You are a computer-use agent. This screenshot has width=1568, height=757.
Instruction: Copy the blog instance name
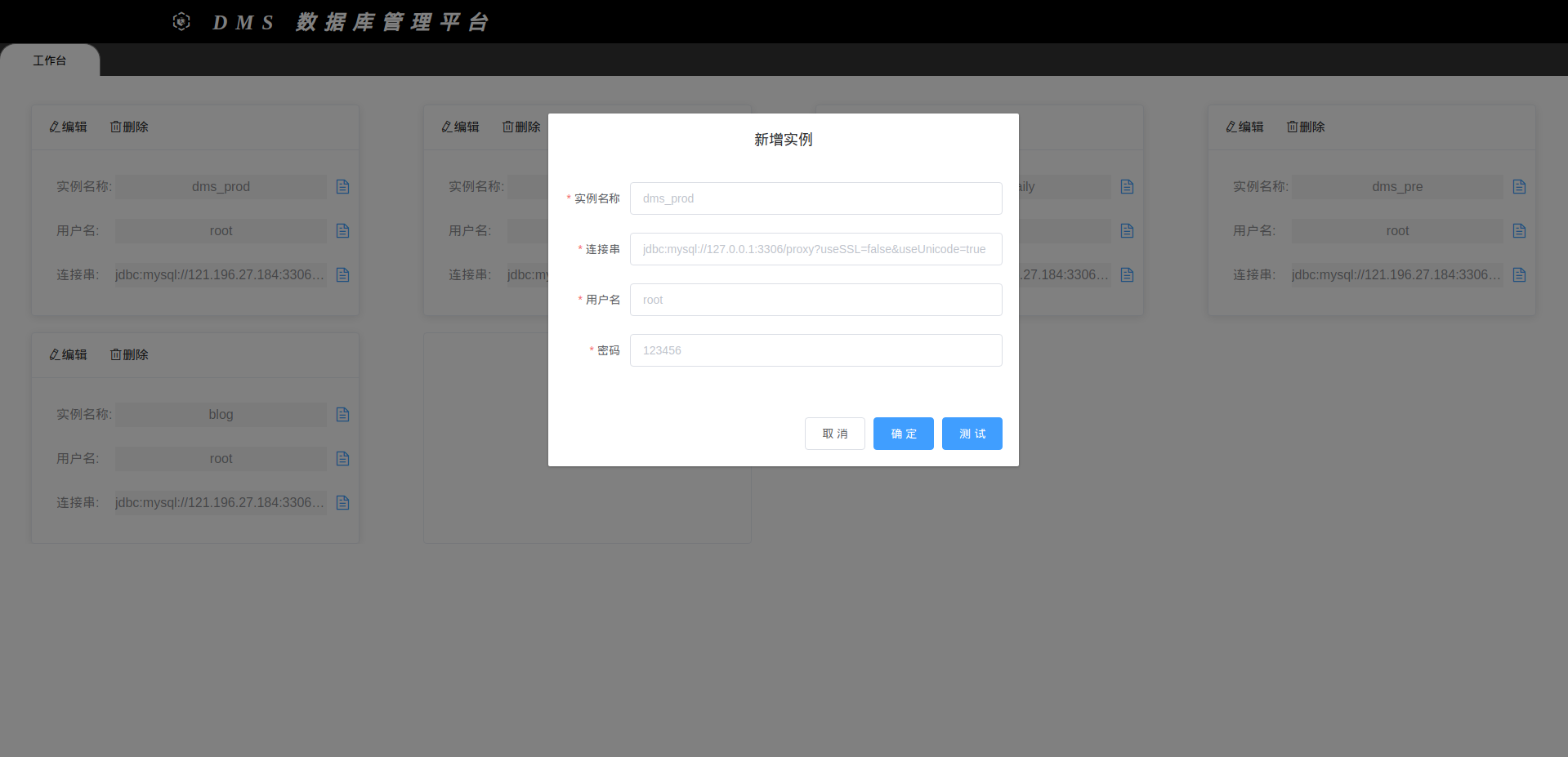[x=343, y=415]
